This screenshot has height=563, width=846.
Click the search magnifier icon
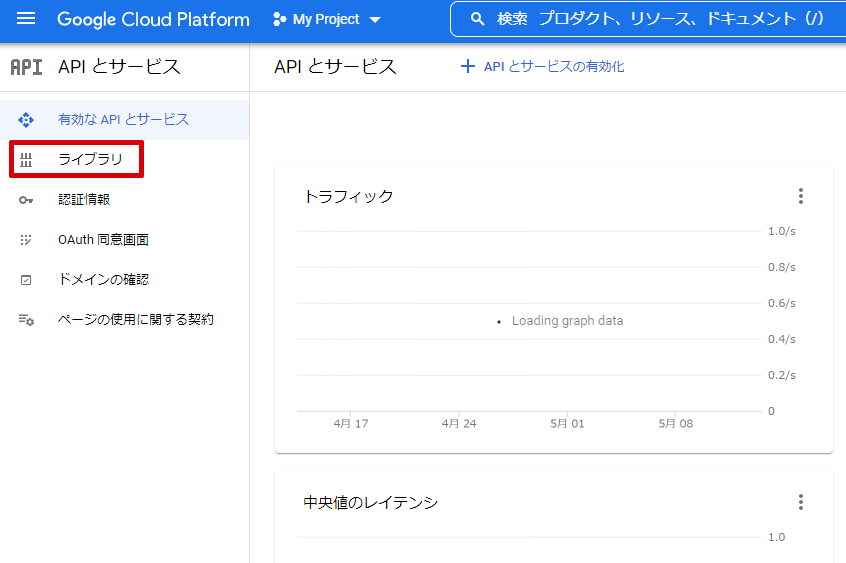(x=477, y=19)
